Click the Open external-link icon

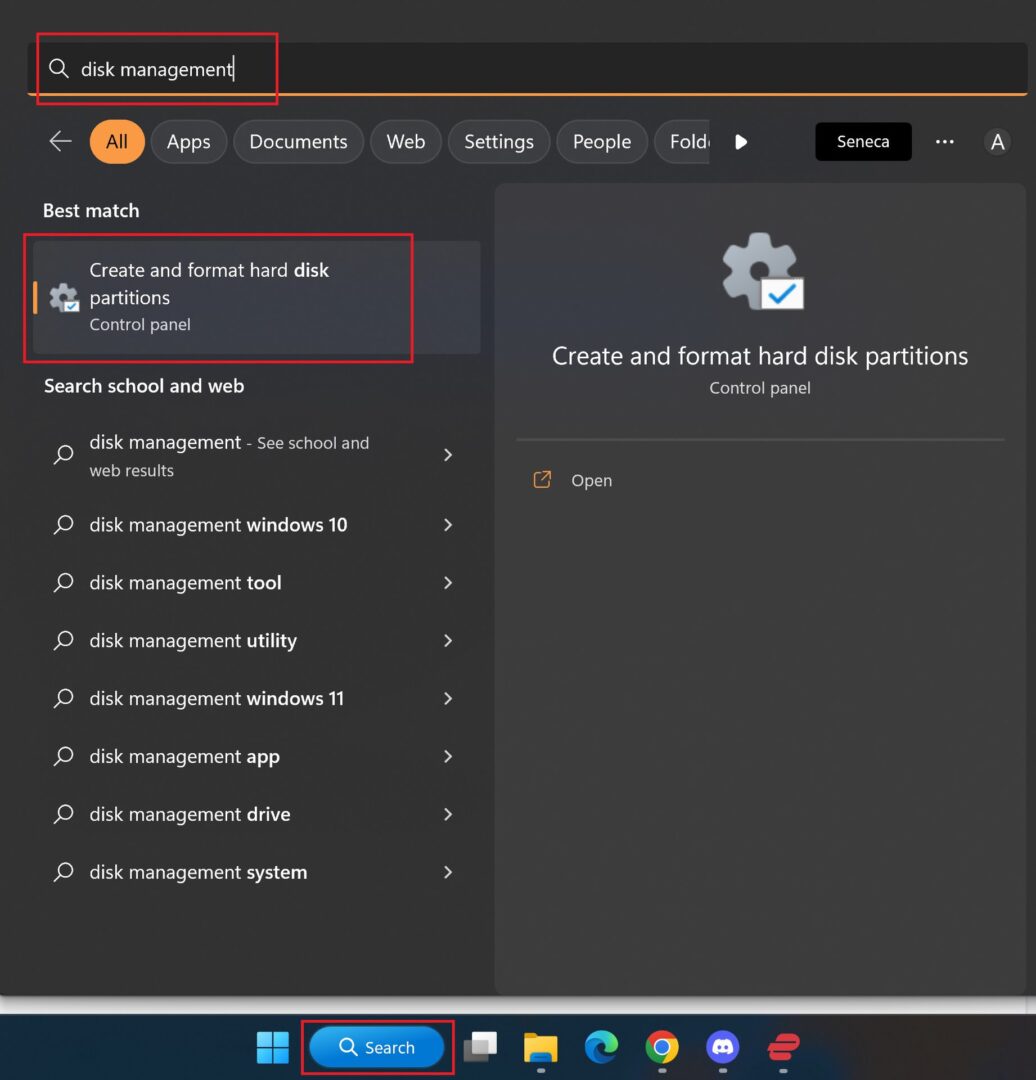(542, 479)
